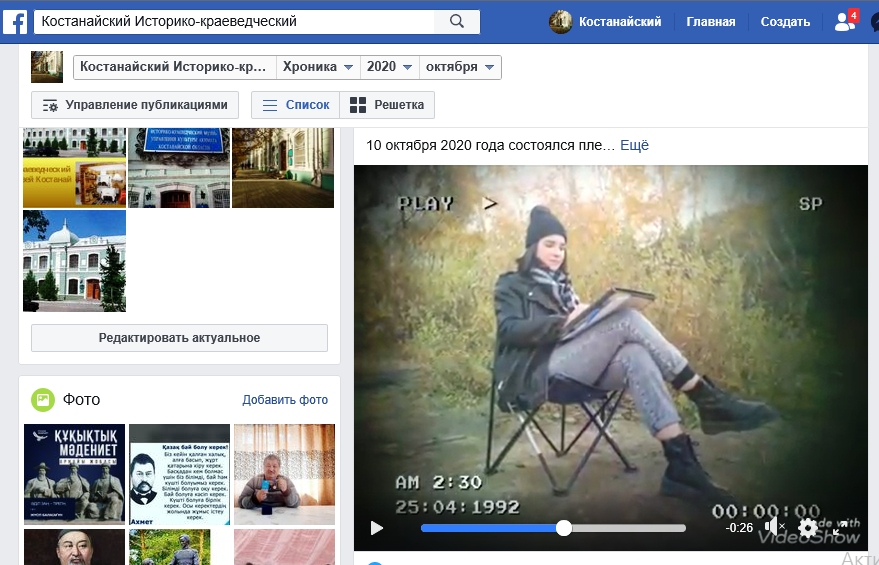879x565 pixels.
Task: Switch to Список view
Action: 295,105
